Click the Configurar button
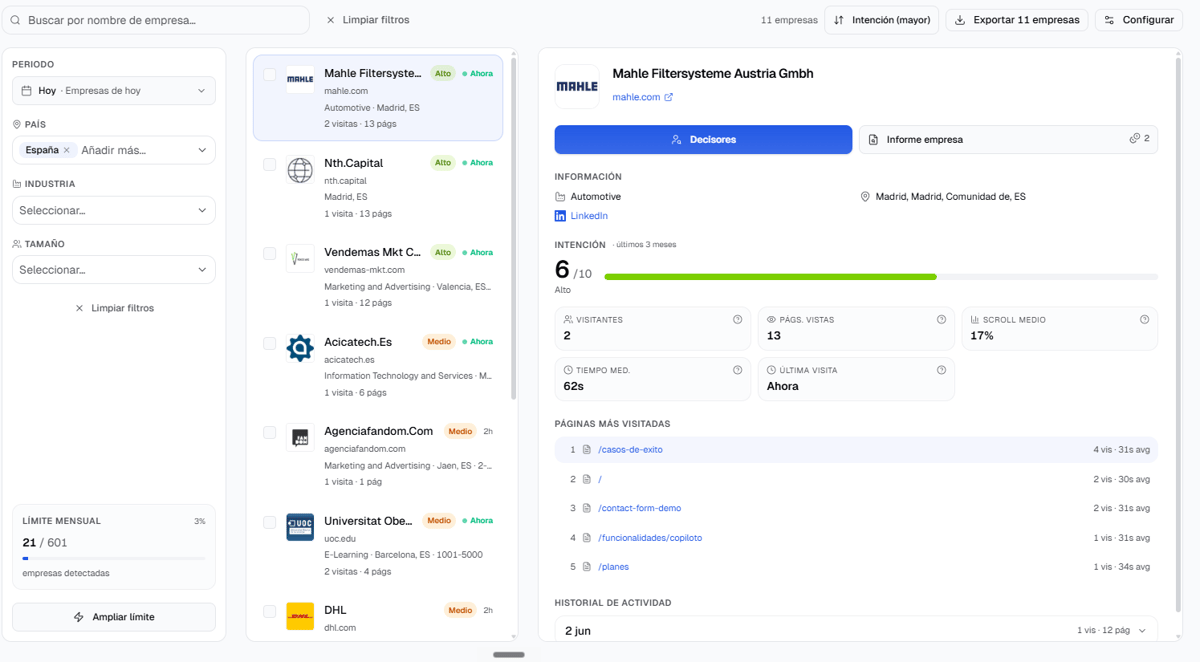Viewport: 1200px width, 662px height. pos(1139,20)
